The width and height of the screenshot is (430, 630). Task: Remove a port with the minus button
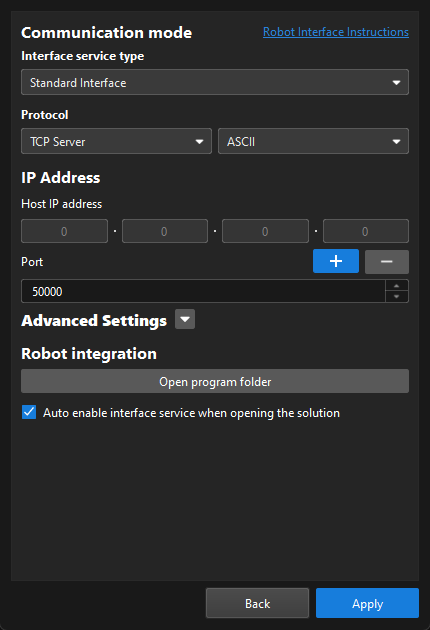[x=387, y=262]
